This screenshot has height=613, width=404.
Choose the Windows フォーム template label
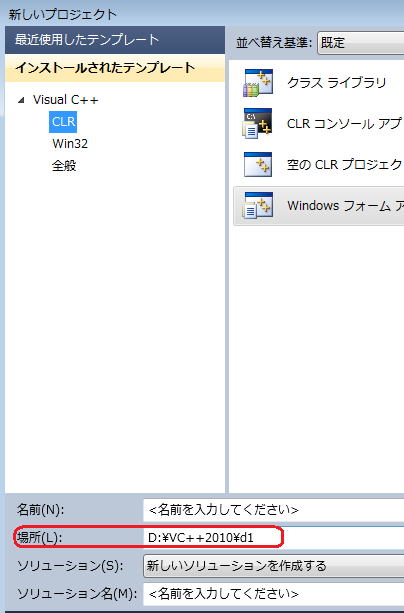point(345,206)
